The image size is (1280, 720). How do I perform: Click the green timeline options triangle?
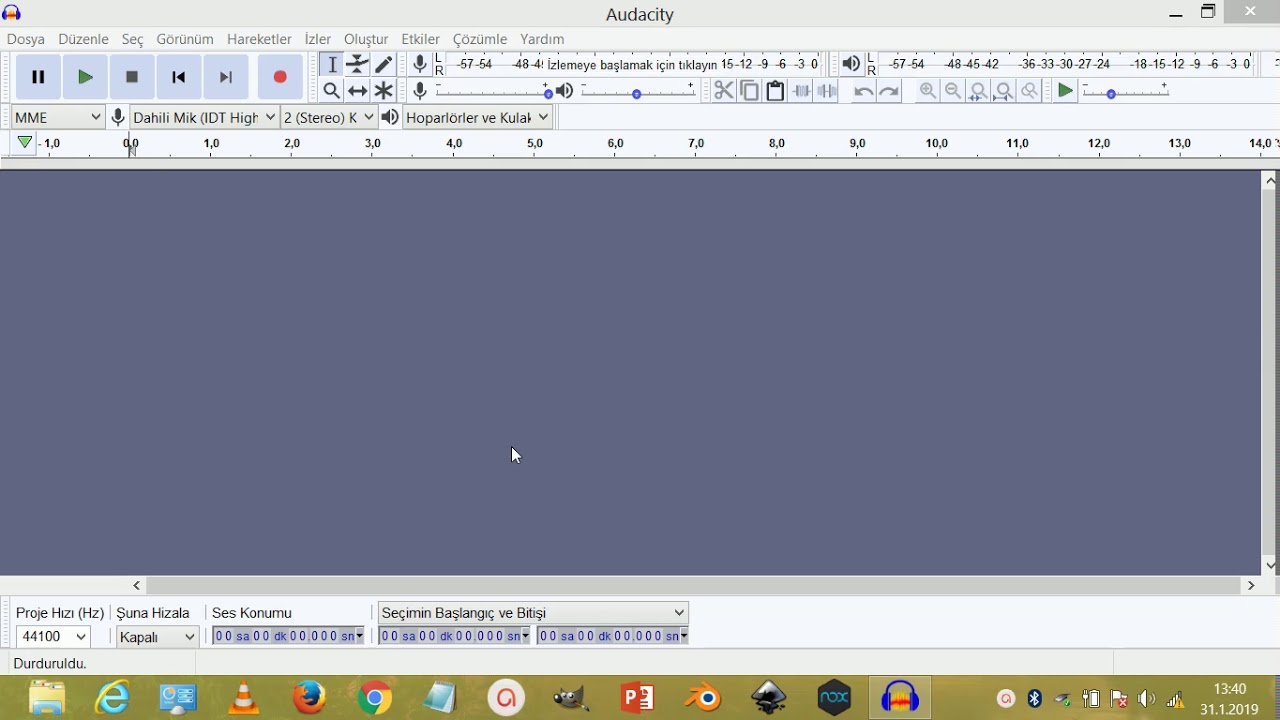[25, 143]
